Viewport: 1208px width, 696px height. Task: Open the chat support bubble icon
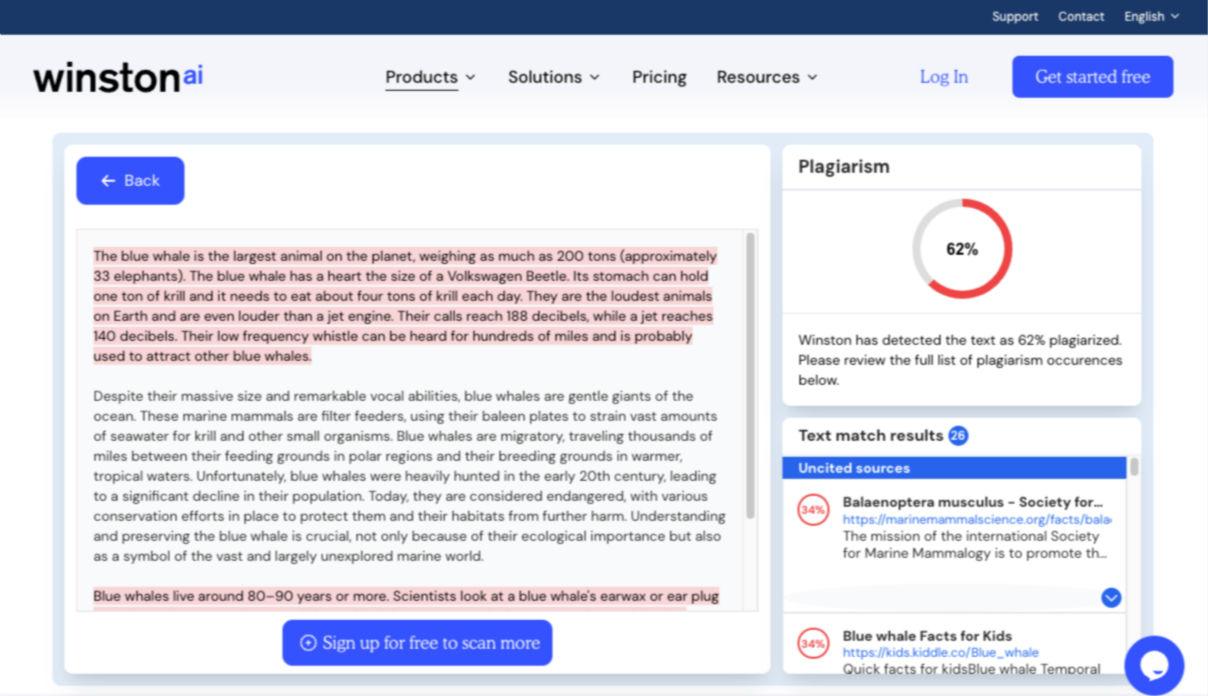click(1154, 665)
